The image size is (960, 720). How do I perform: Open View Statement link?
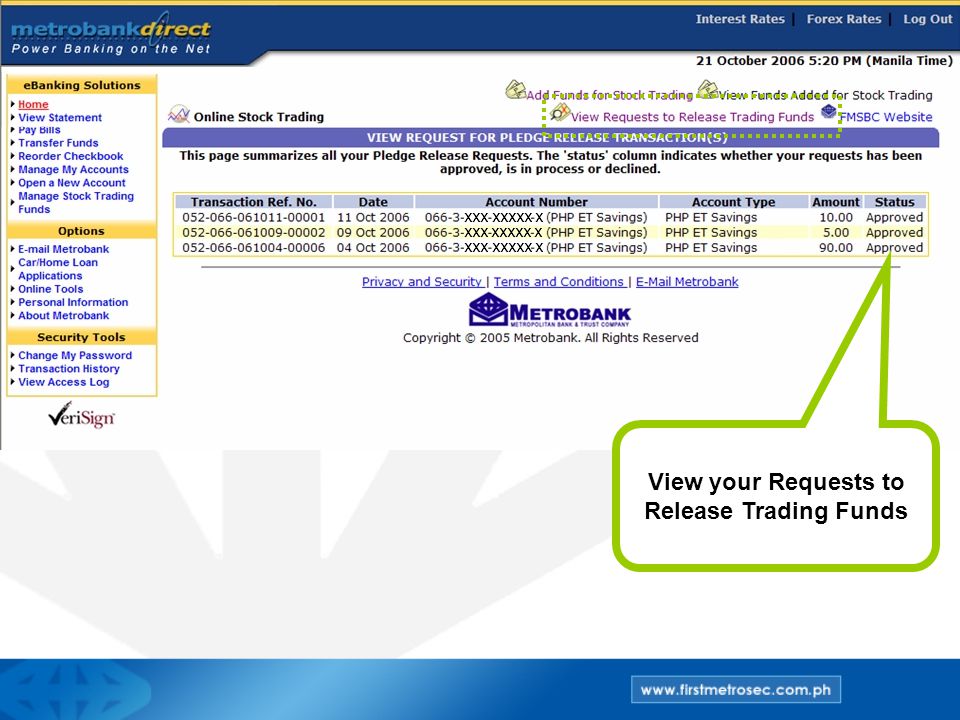pyautogui.click(x=60, y=118)
